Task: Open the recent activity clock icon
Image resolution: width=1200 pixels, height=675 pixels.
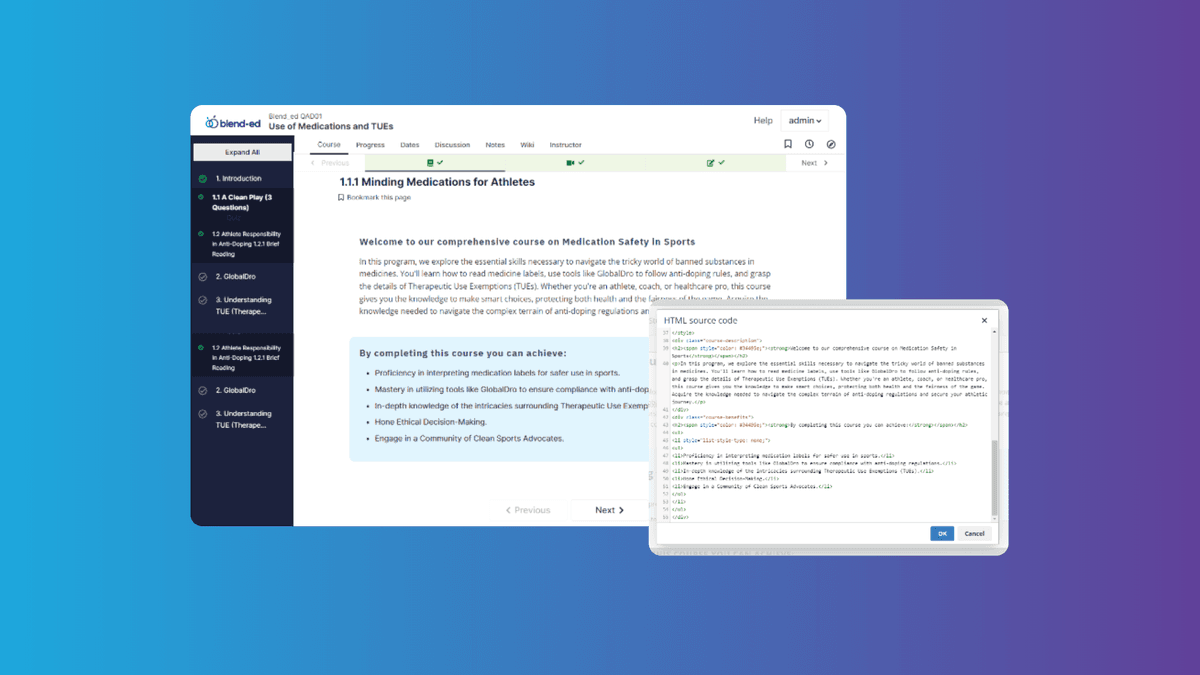Action: [x=809, y=143]
